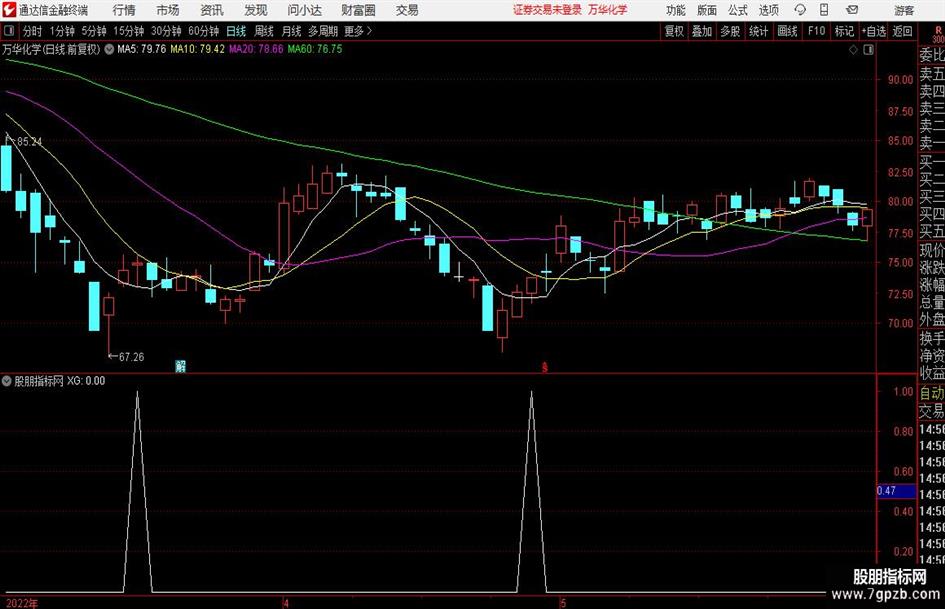Expand 股朋指标网 sub-indicator dropdown arrow
The height and width of the screenshot is (609, 945).
pos(7,381)
